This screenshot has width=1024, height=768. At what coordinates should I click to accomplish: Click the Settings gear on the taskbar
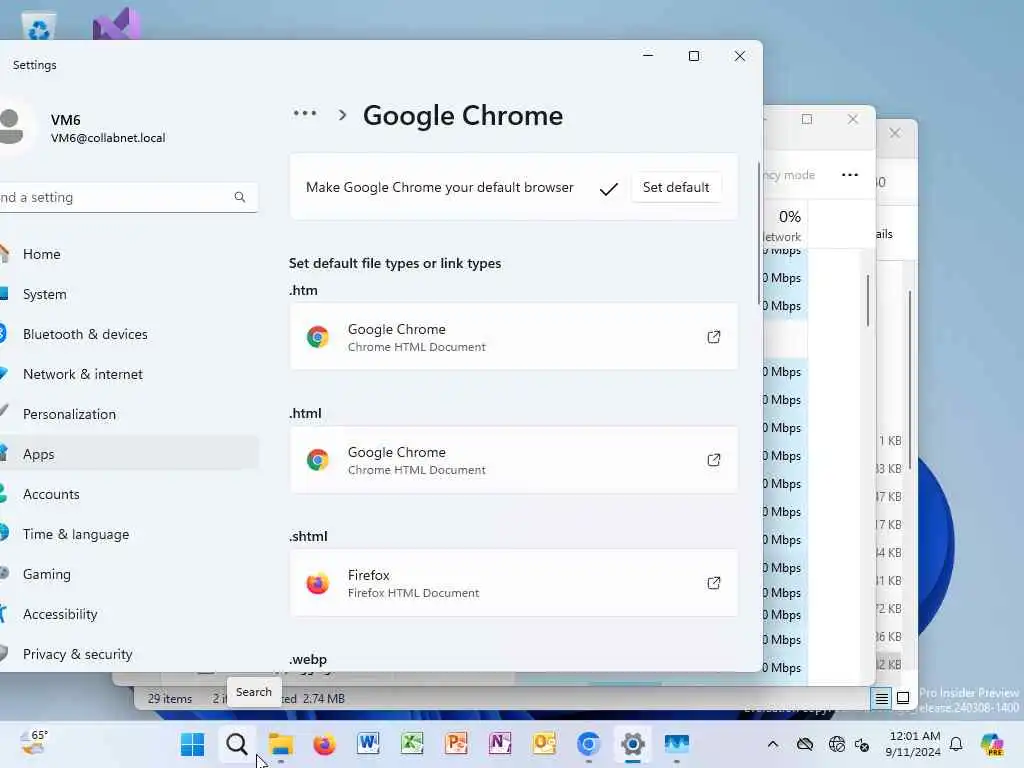(x=632, y=744)
